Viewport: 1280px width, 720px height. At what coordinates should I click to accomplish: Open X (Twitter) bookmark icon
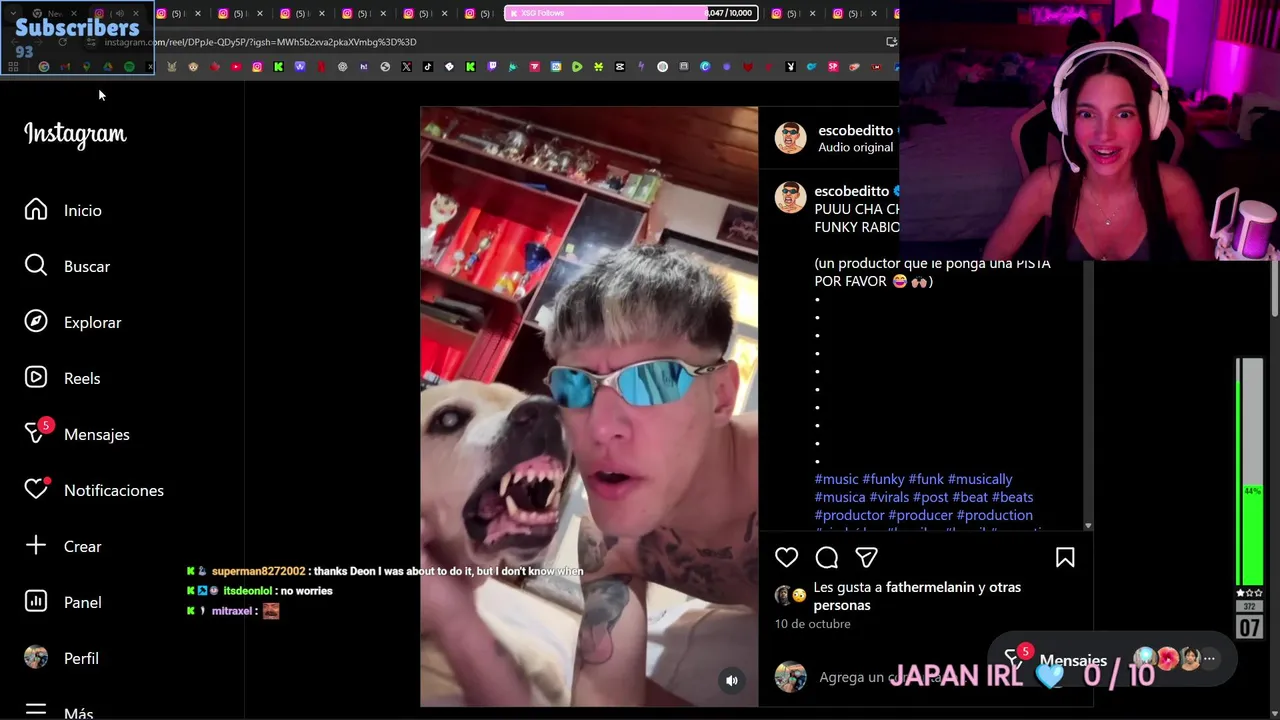406,67
